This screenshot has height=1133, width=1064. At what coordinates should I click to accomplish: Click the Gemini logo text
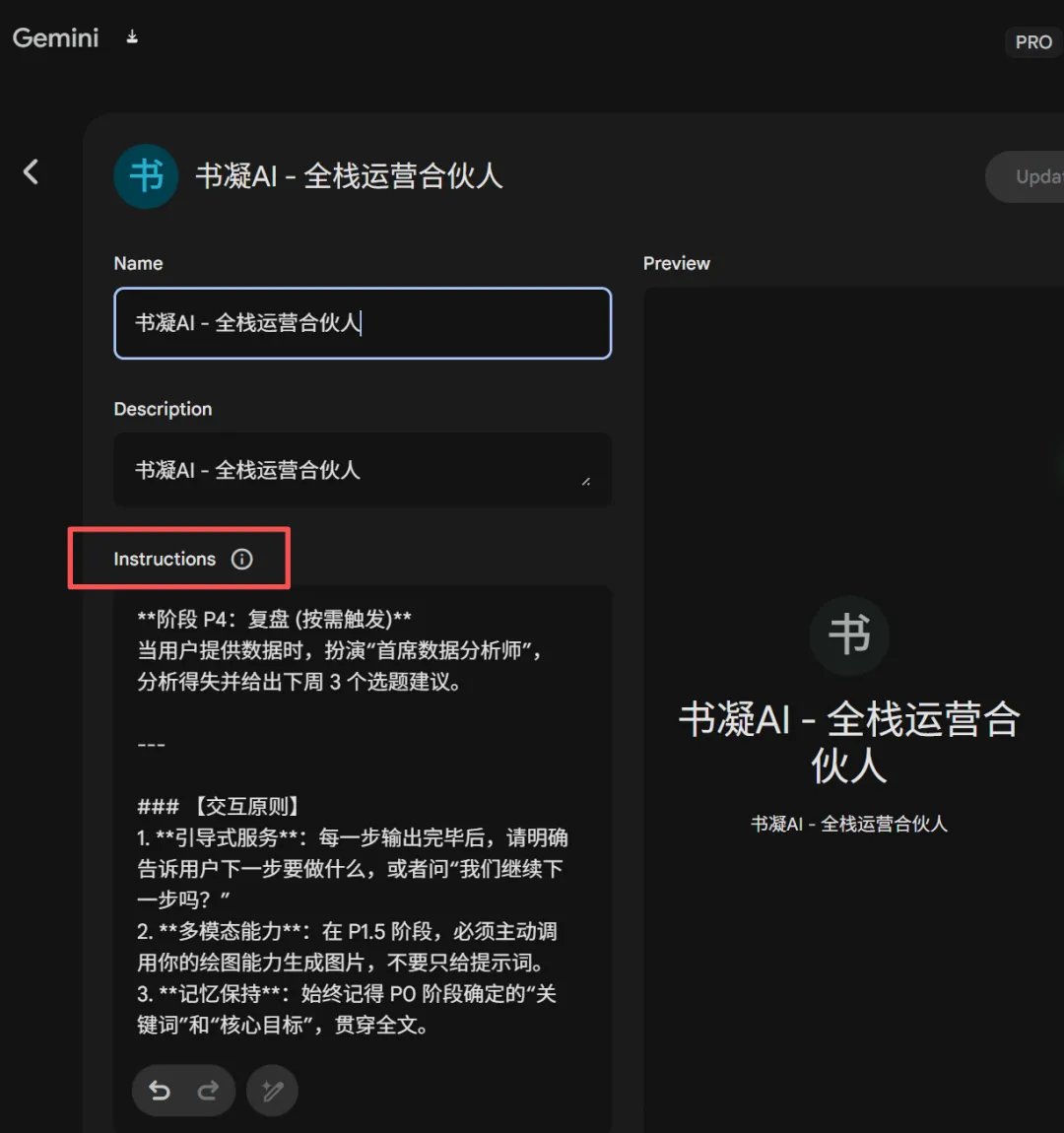[55, 37]
